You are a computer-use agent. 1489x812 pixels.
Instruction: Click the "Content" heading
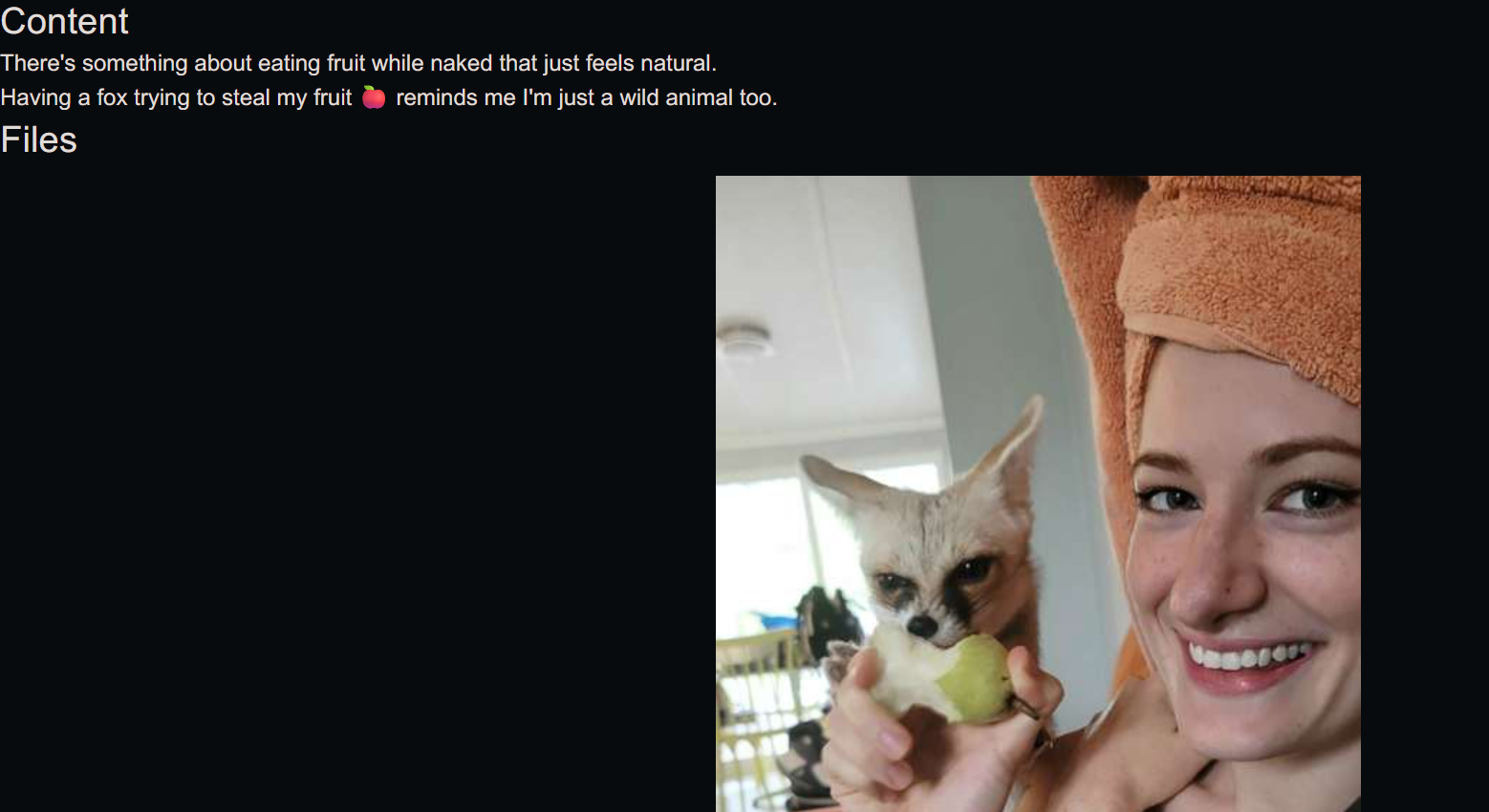click(64, 21)
